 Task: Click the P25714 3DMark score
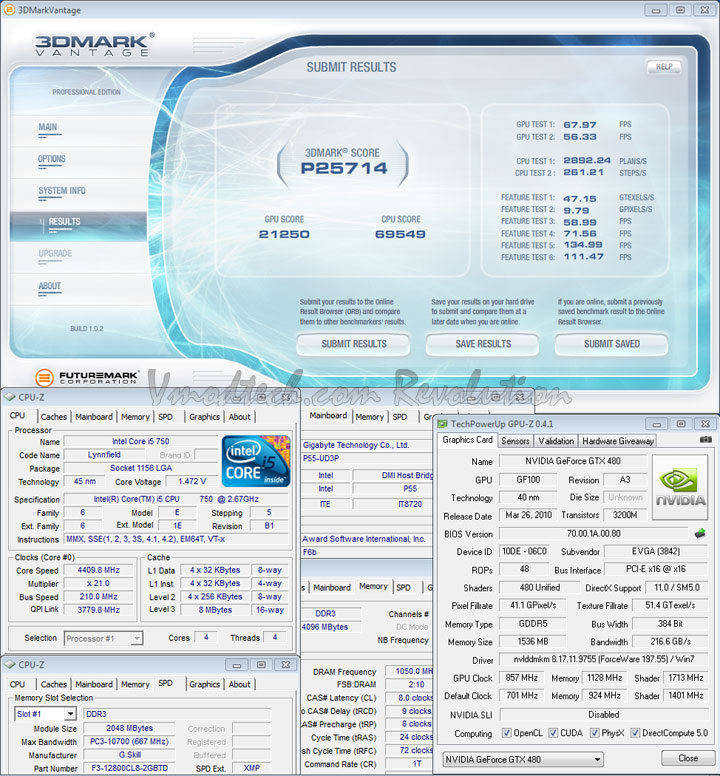pyautogui.click(x=344, y=168)
